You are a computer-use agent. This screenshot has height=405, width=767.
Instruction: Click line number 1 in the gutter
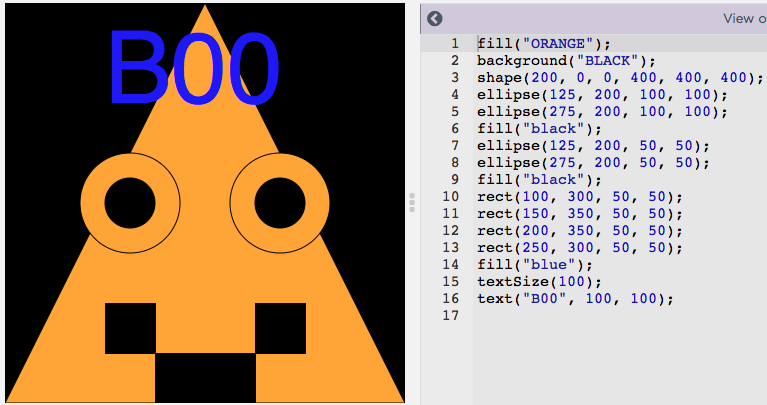[455, 44]
